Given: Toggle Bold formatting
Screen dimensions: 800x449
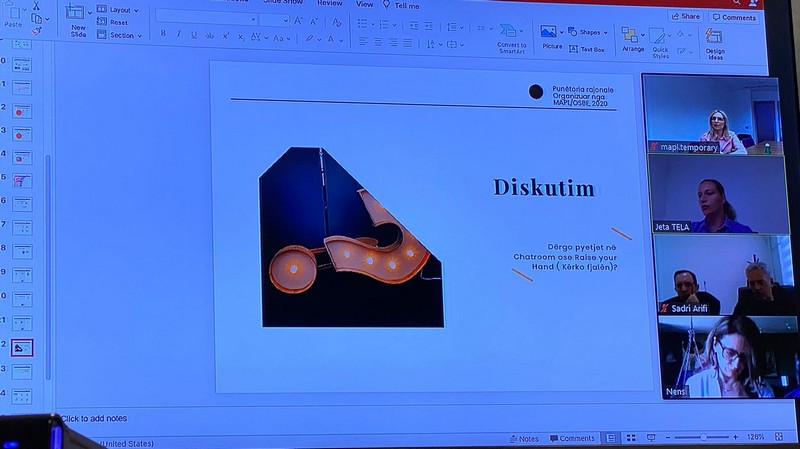Looking at the screenshot, I should pyautogui.click(x=163, y=33).
